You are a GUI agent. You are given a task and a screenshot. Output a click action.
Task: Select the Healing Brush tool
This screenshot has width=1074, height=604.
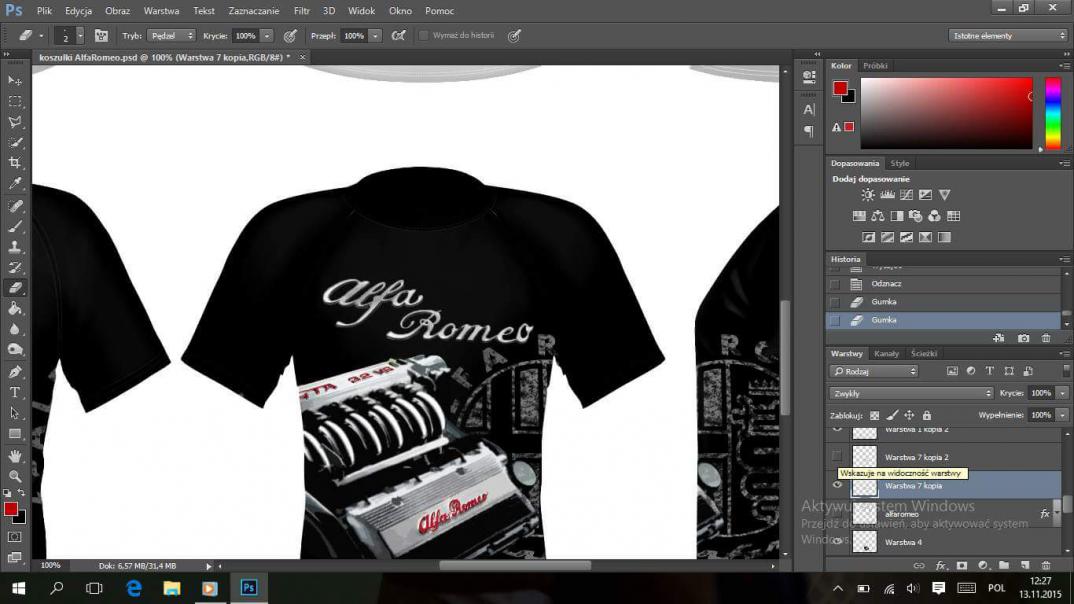point(14,206)
